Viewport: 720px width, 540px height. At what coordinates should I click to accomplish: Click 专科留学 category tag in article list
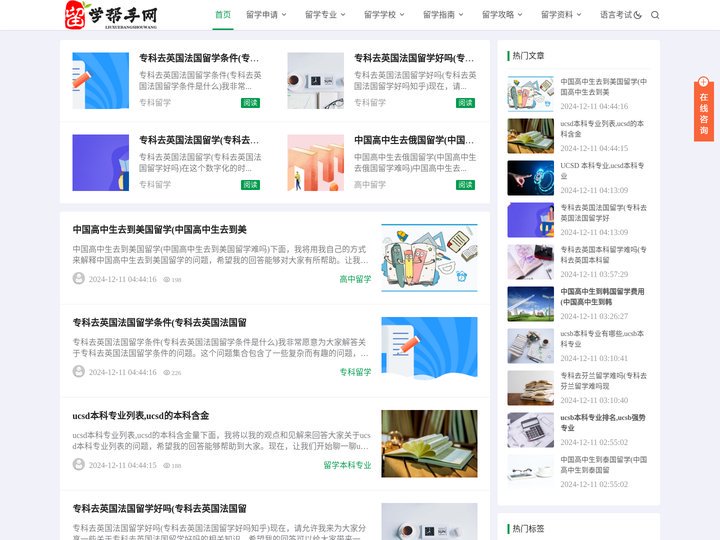[355, 372]
